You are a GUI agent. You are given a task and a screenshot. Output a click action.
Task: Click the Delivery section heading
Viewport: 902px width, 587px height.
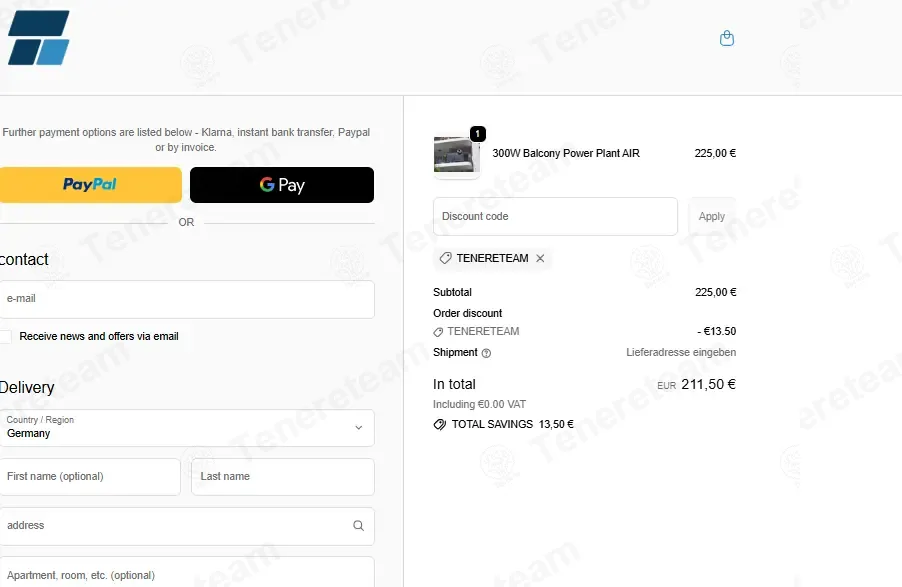[x=26, y=387]
